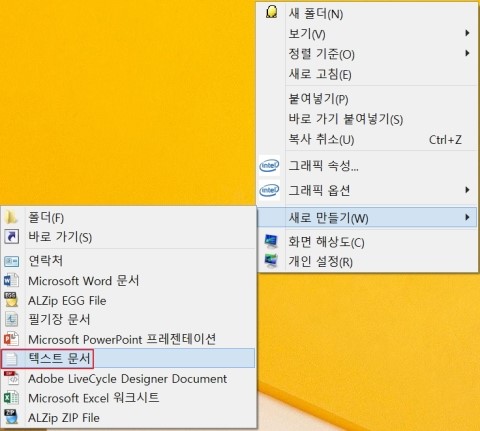480x431 pixels.
Task: Select 새로 고침(E) to refresh
Action: point(367,74)
